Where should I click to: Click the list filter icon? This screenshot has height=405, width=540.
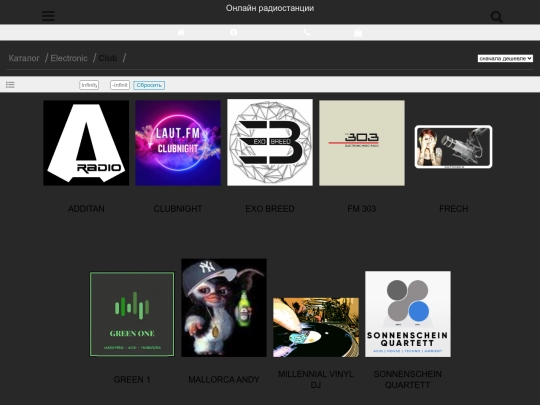(10, 85)
